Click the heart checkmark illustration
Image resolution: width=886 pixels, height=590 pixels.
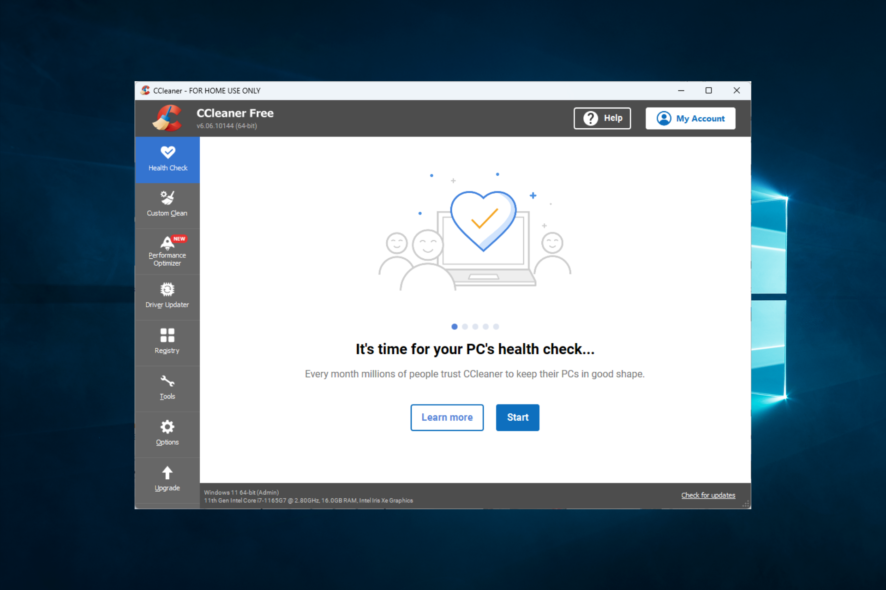(483, 220)
